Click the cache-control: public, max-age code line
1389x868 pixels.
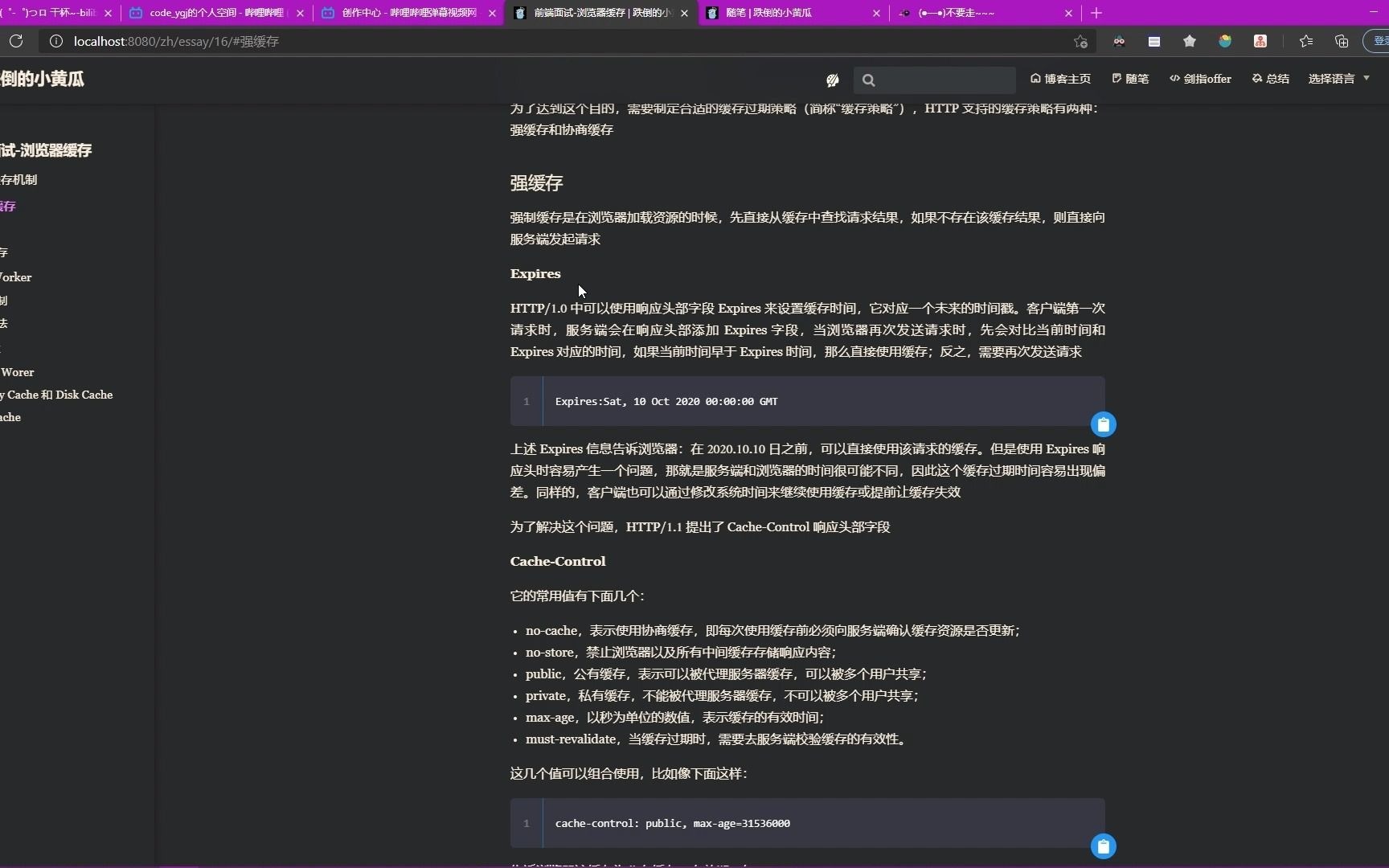pos(673,823)
